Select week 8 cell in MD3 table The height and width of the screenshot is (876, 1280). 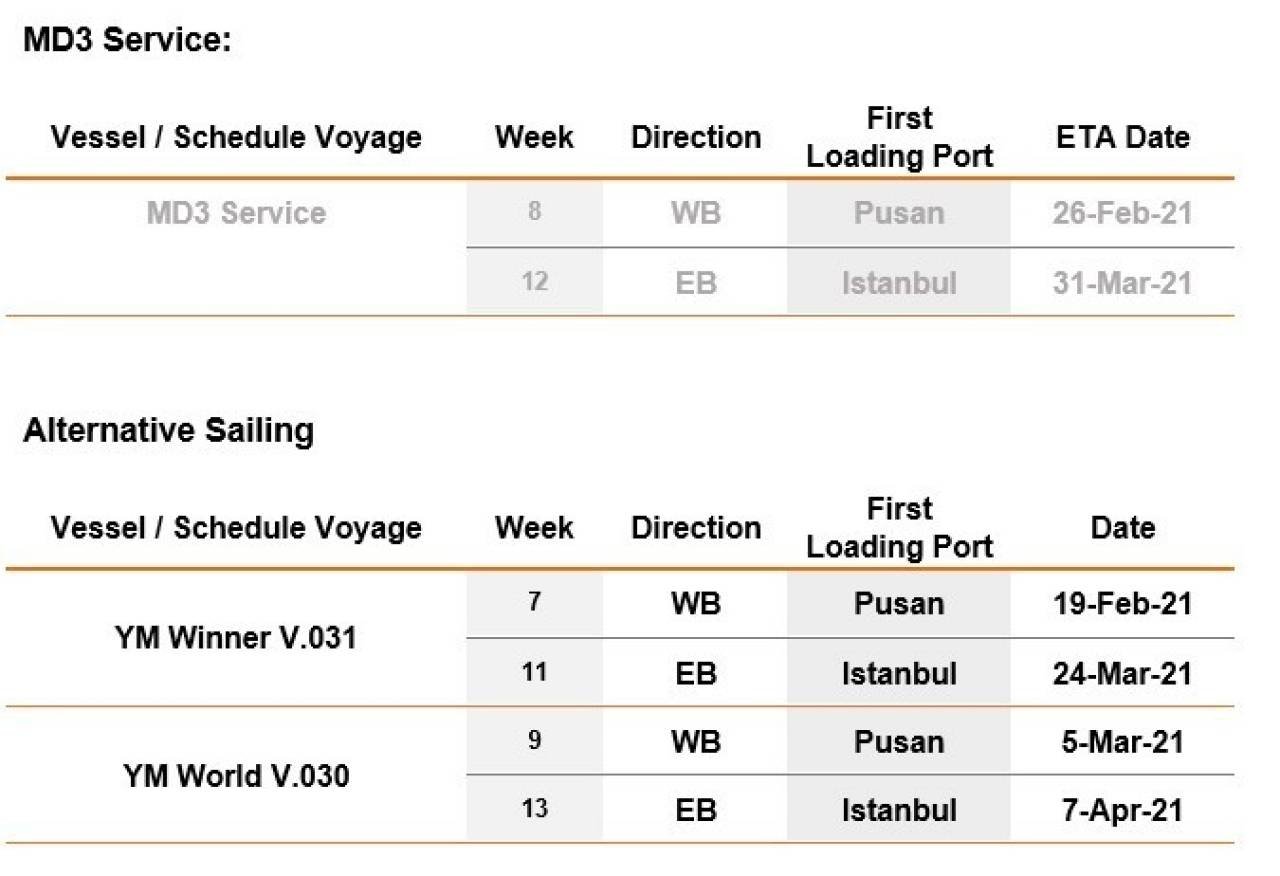pos(535,213)
